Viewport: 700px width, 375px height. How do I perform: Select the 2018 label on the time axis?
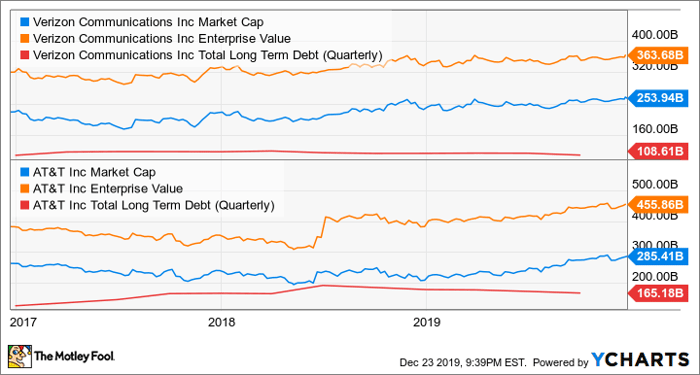pos(221,322)
